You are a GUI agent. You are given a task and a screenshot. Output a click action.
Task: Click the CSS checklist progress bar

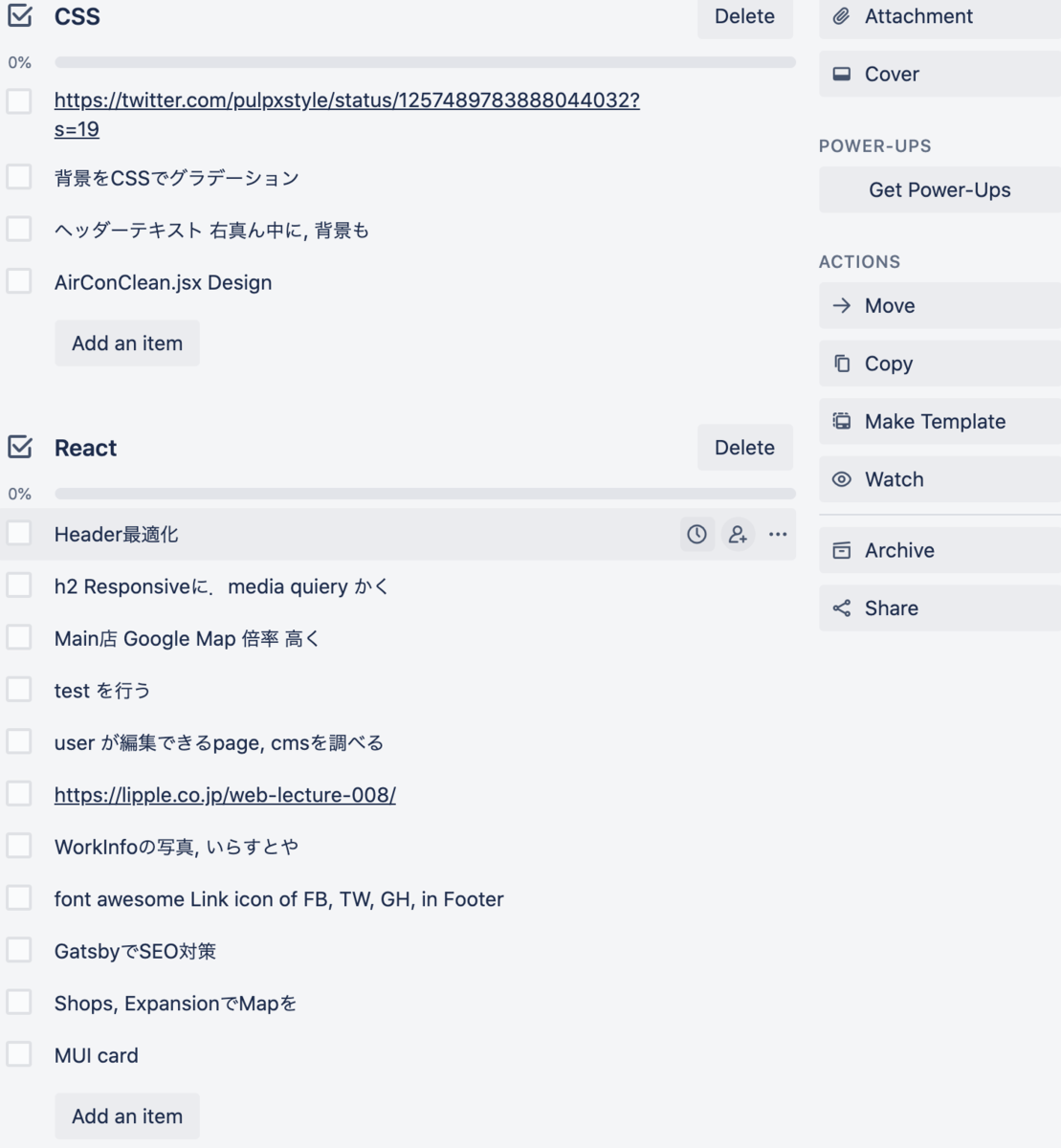tap(425, 61)
